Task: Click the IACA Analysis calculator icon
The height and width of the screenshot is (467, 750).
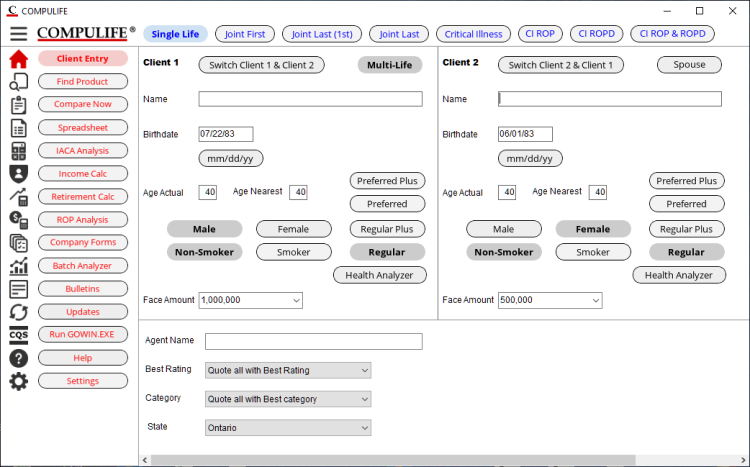Action: (x=19, y=151)
